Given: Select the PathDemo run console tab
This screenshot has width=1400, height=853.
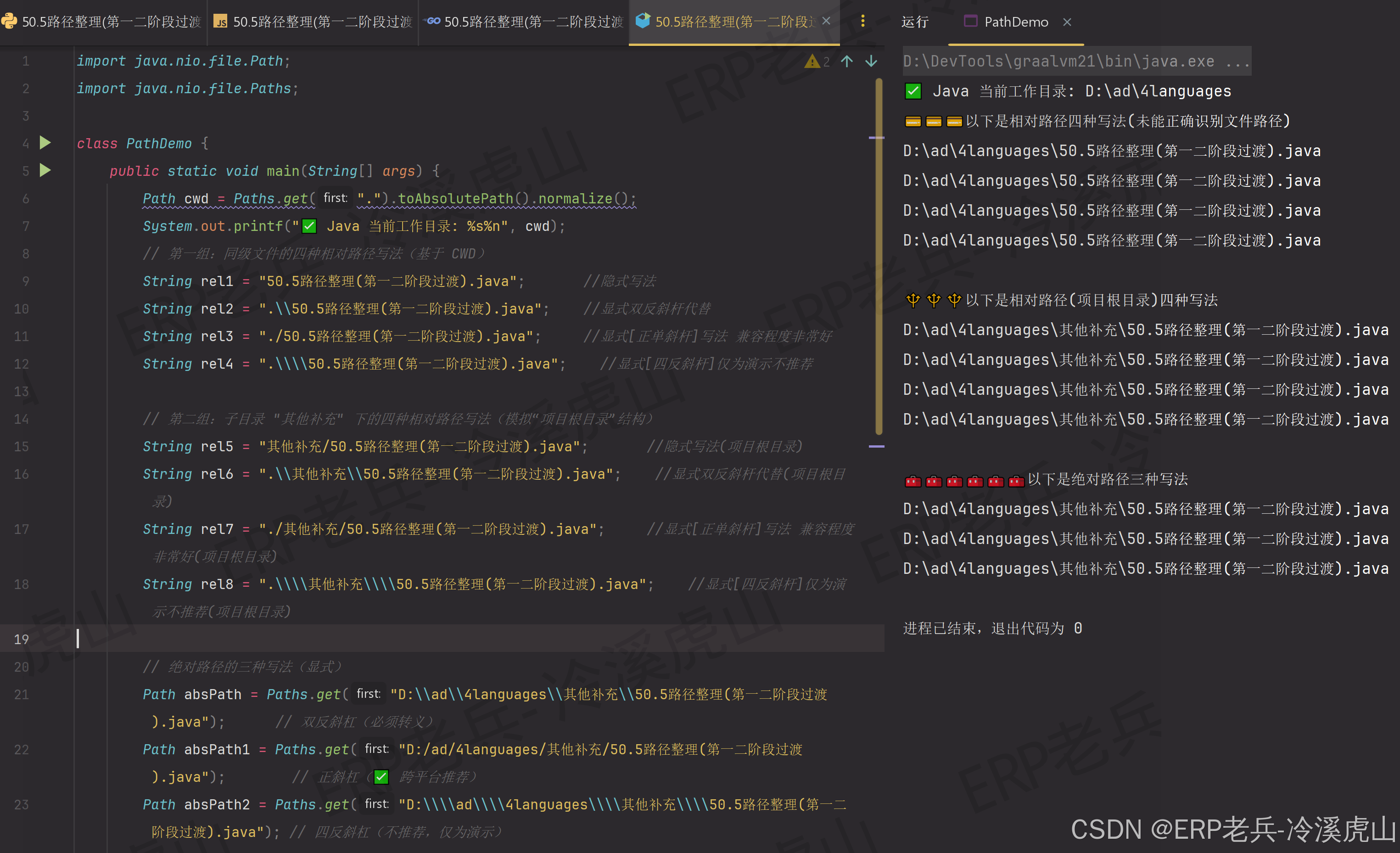Looking at the screenshot, I should click(1015, 22).
